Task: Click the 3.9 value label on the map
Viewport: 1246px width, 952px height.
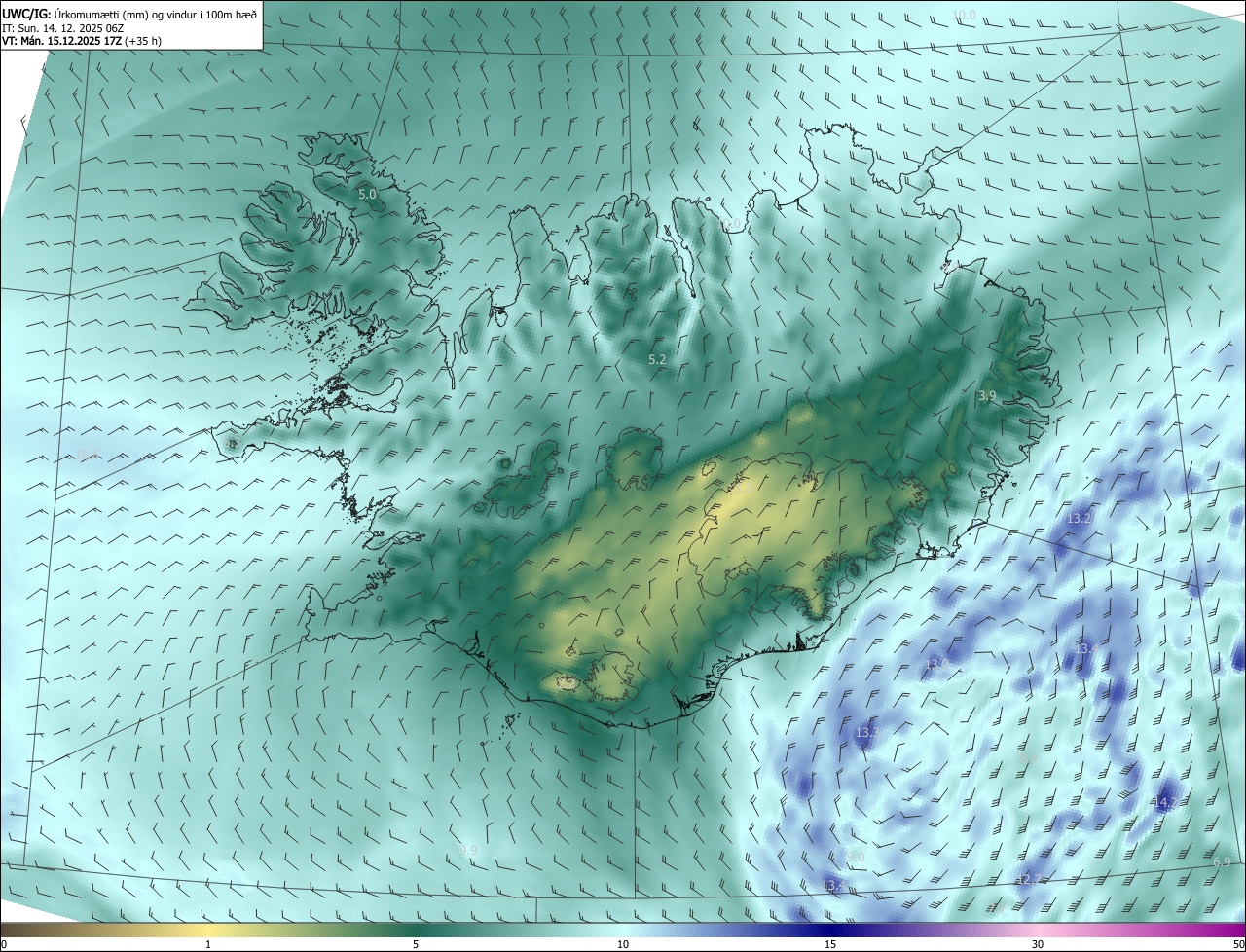Action: coord(987,395)
